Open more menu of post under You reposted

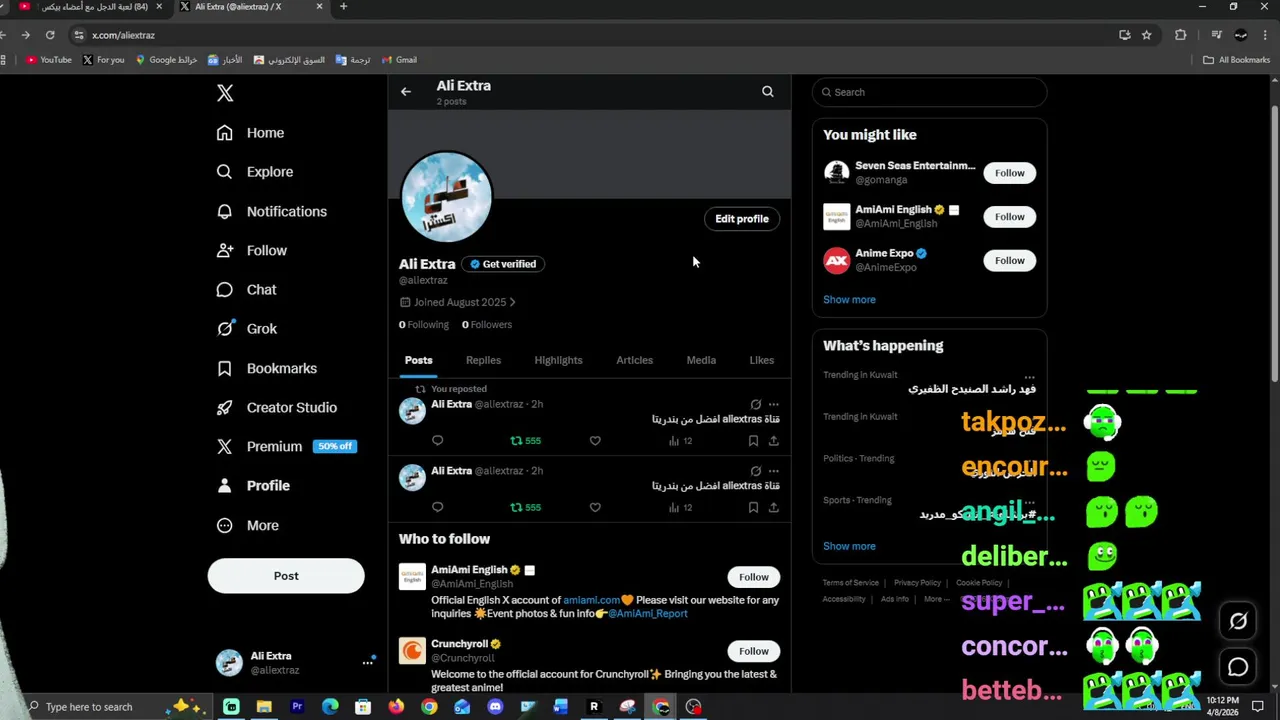pyautogui.click(x=774, y=404)
